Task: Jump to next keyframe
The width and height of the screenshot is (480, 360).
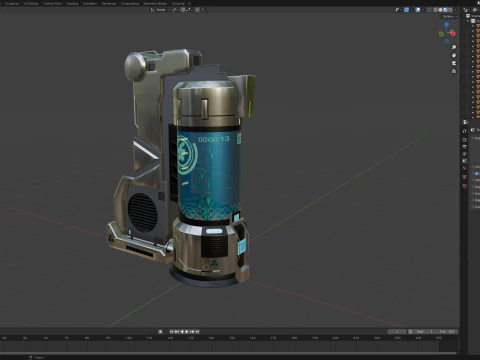Action: click(192, 331)
